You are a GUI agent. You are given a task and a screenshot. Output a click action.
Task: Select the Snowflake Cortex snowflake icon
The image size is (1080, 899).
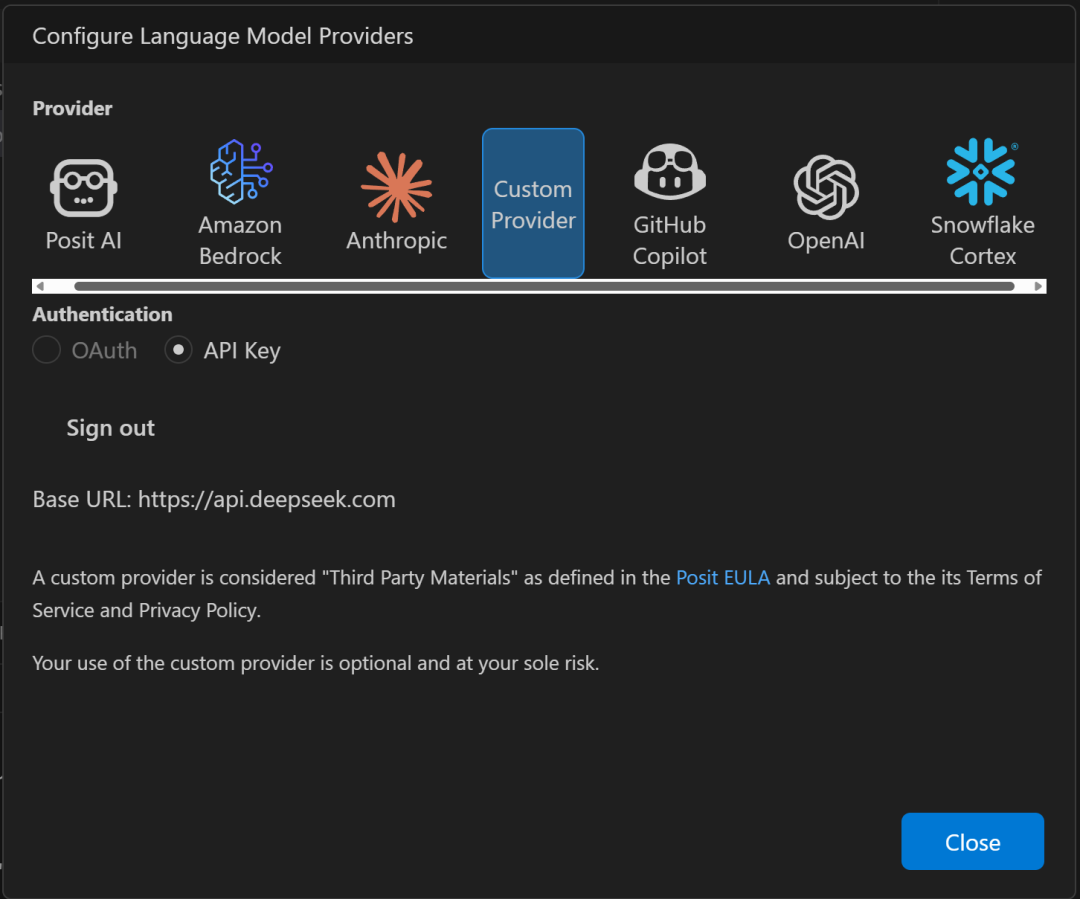tap(982, 172)
